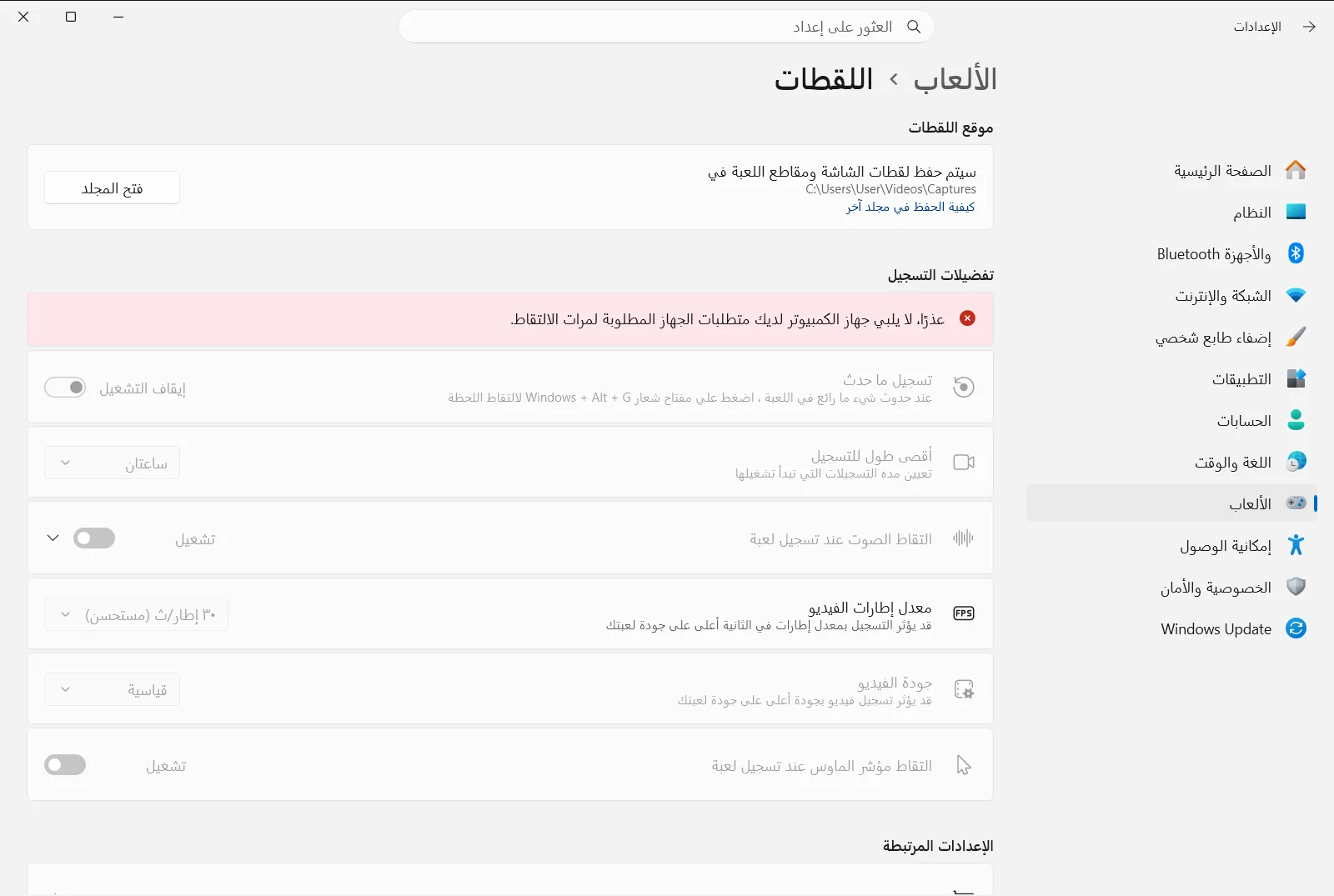Click the Time and language globe icon
The image size is (1334, 896).
tap(1296, 462)
